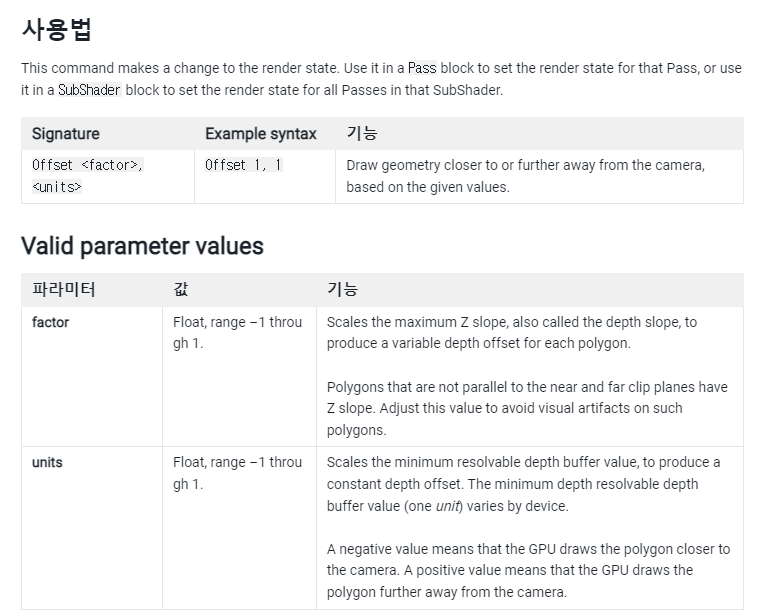Viewport: 759px width, 612px height.
Task: Click the Float range value in the units row
Action: pyautogui.click(x=237, y=473)
